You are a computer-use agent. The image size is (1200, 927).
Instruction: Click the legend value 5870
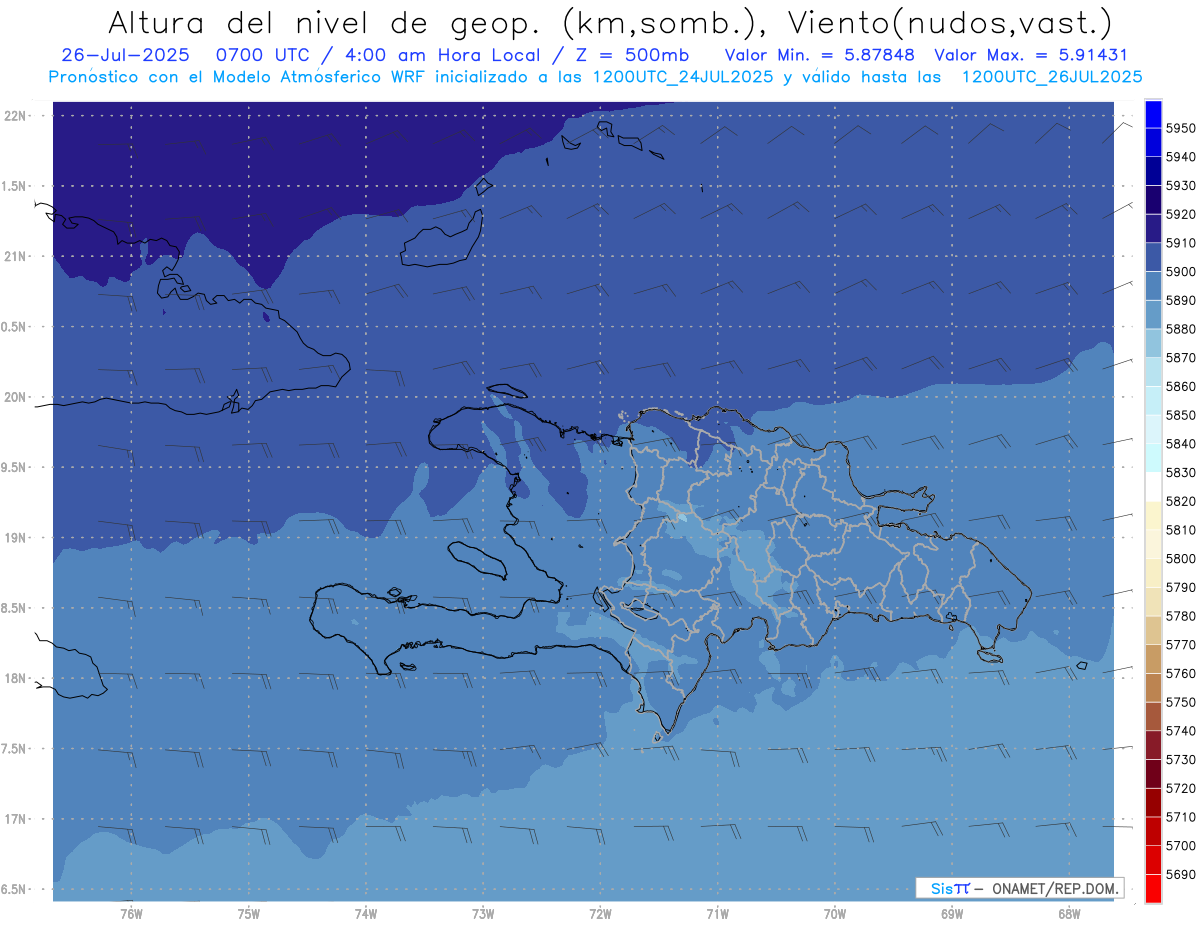(1180, 357)
